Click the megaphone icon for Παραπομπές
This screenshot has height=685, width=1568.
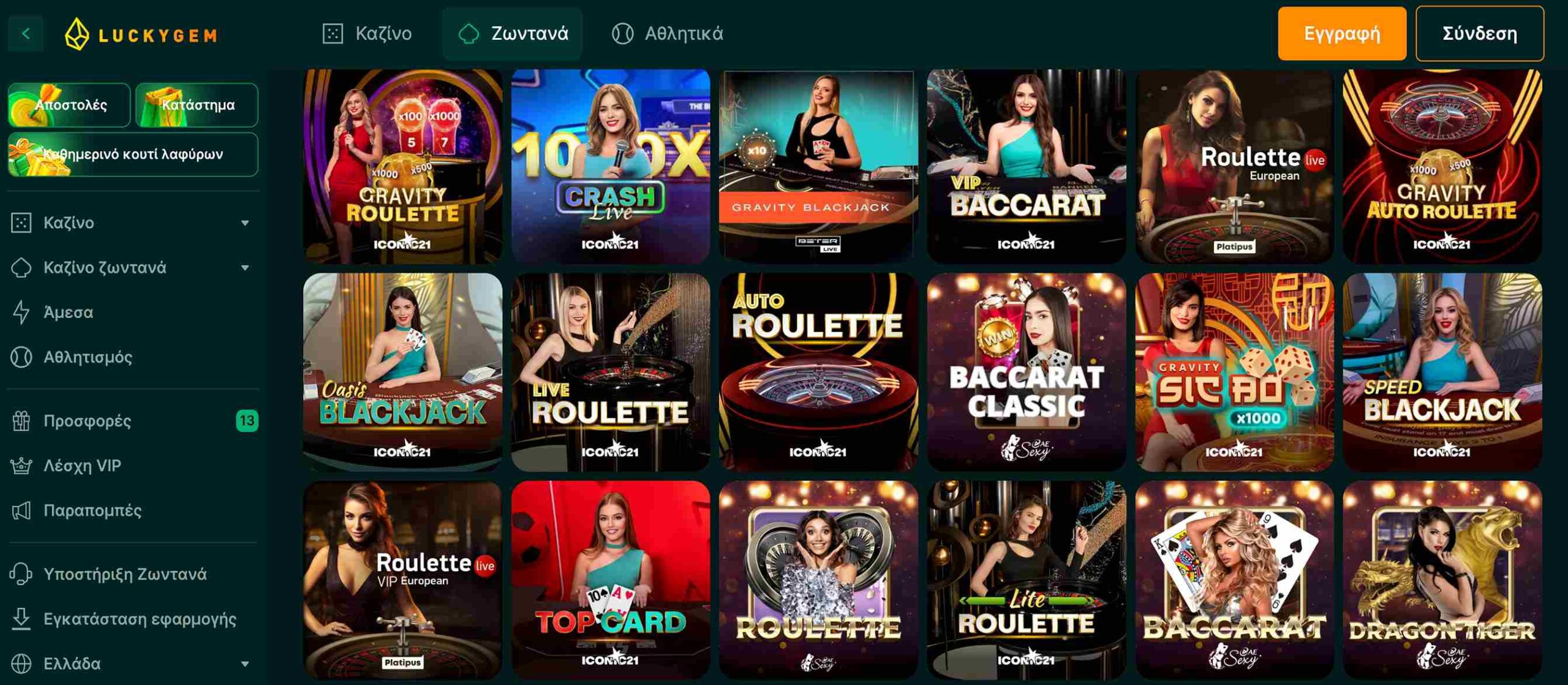pos(21,510)
